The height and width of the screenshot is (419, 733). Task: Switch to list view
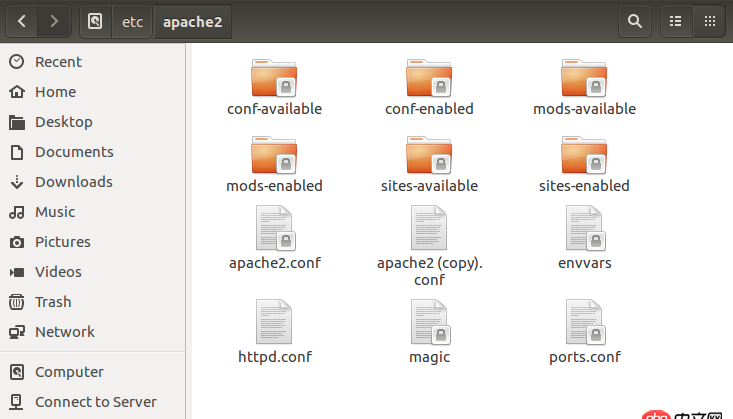click(676, 20)
